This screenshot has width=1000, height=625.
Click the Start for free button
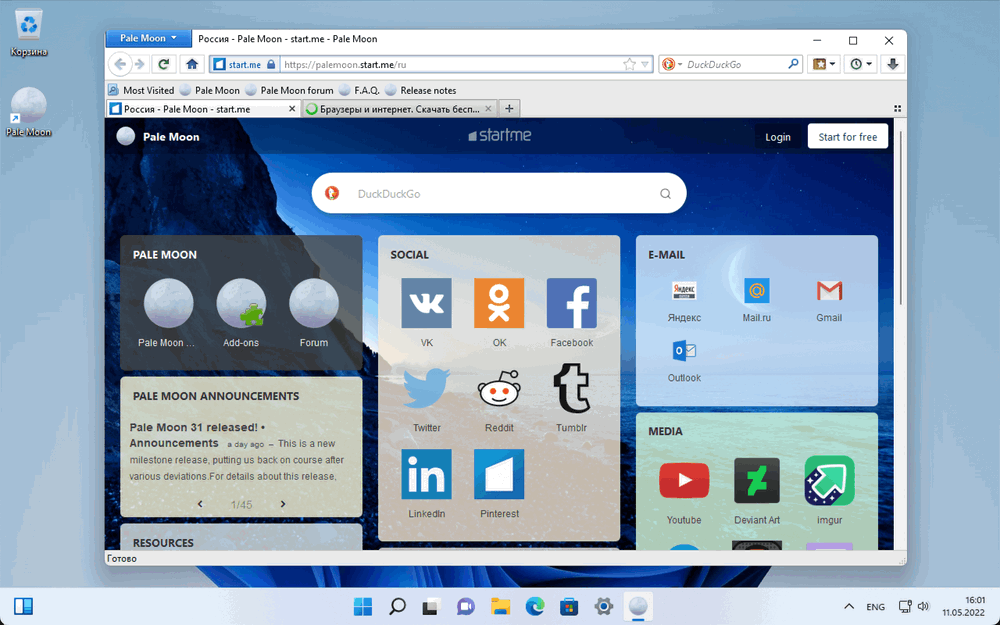coord(848,136)
